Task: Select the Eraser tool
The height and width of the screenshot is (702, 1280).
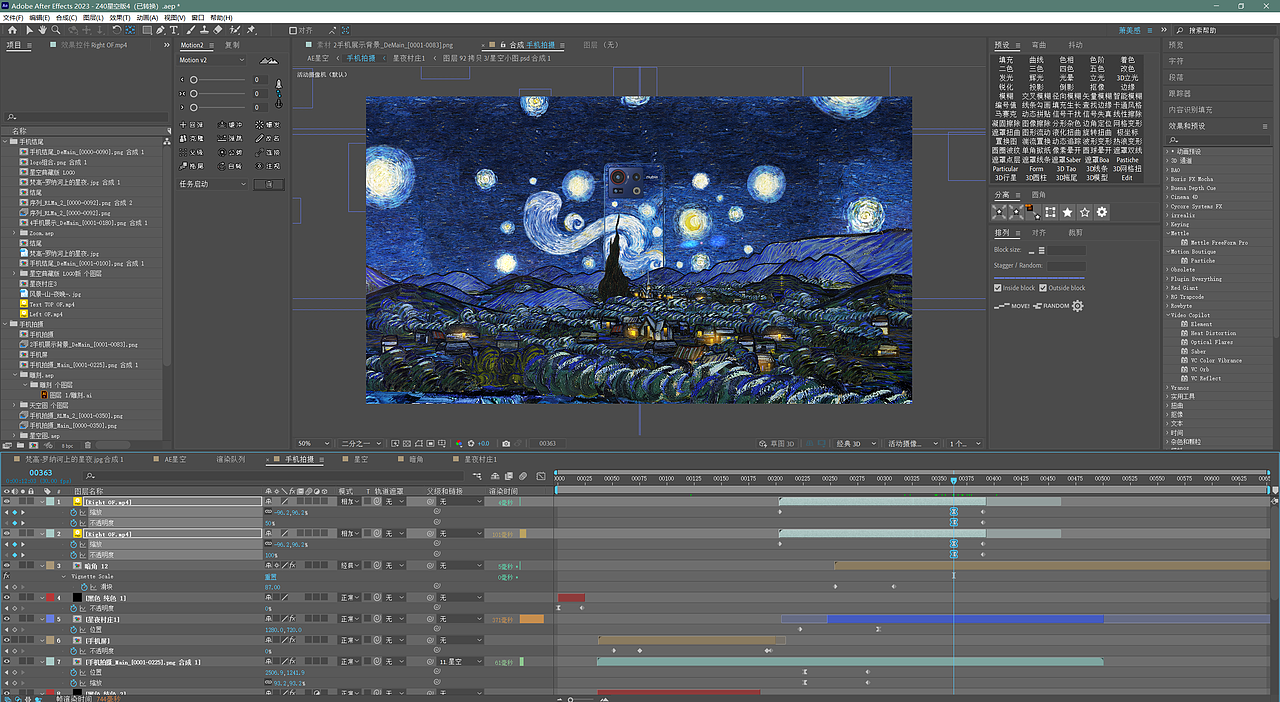Action: [217, 30]
